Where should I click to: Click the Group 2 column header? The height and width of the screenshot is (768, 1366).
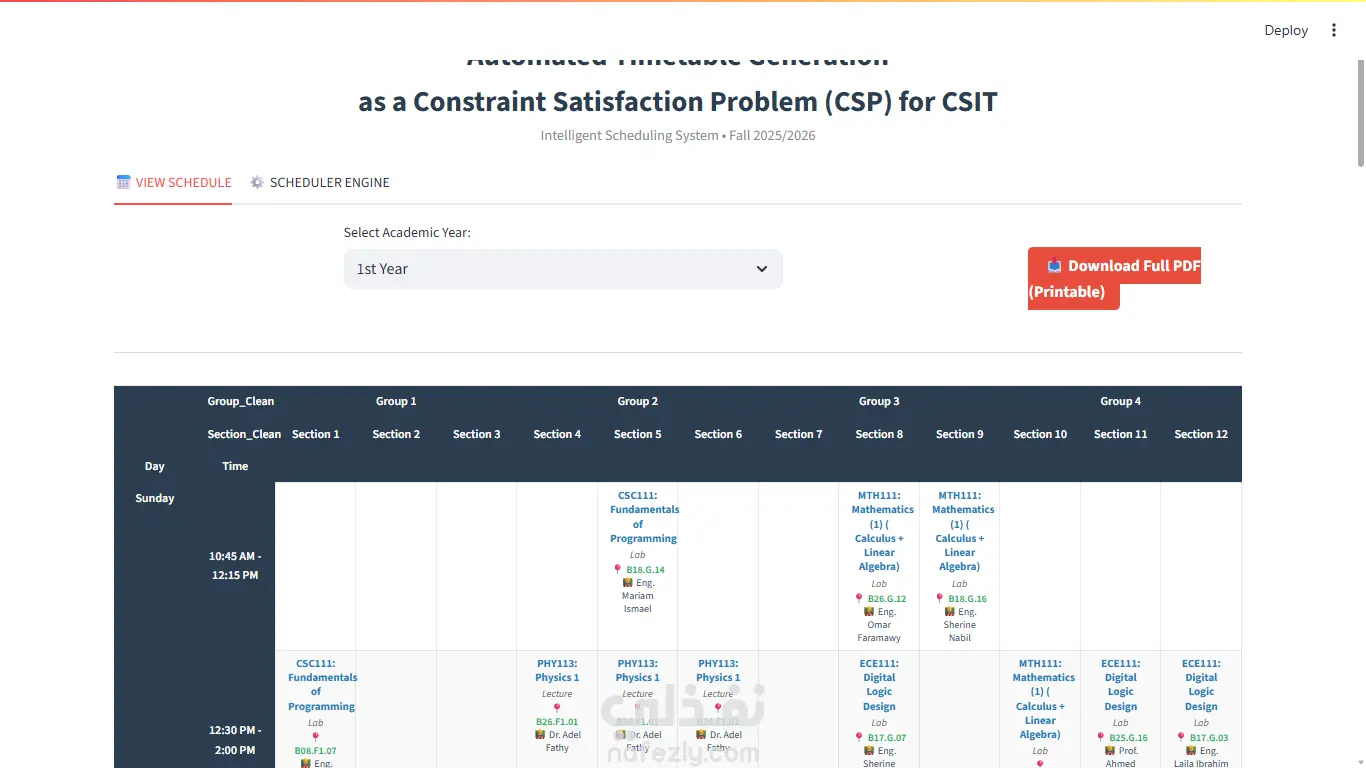pos(638,401)
